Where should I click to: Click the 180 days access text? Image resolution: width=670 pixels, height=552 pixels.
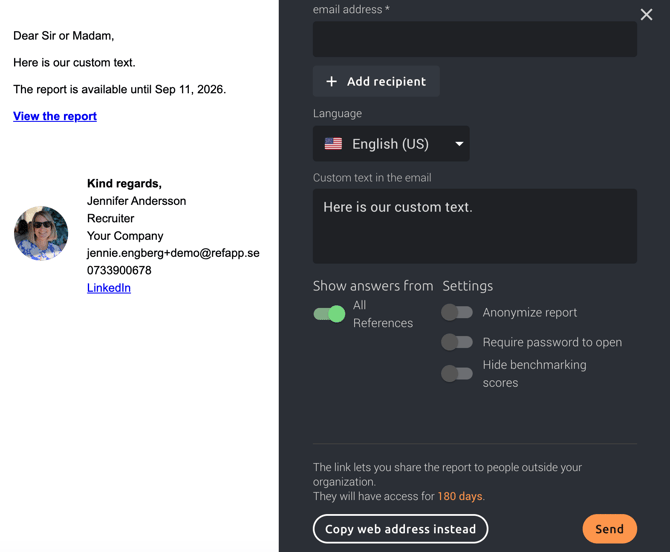point(459,496)
